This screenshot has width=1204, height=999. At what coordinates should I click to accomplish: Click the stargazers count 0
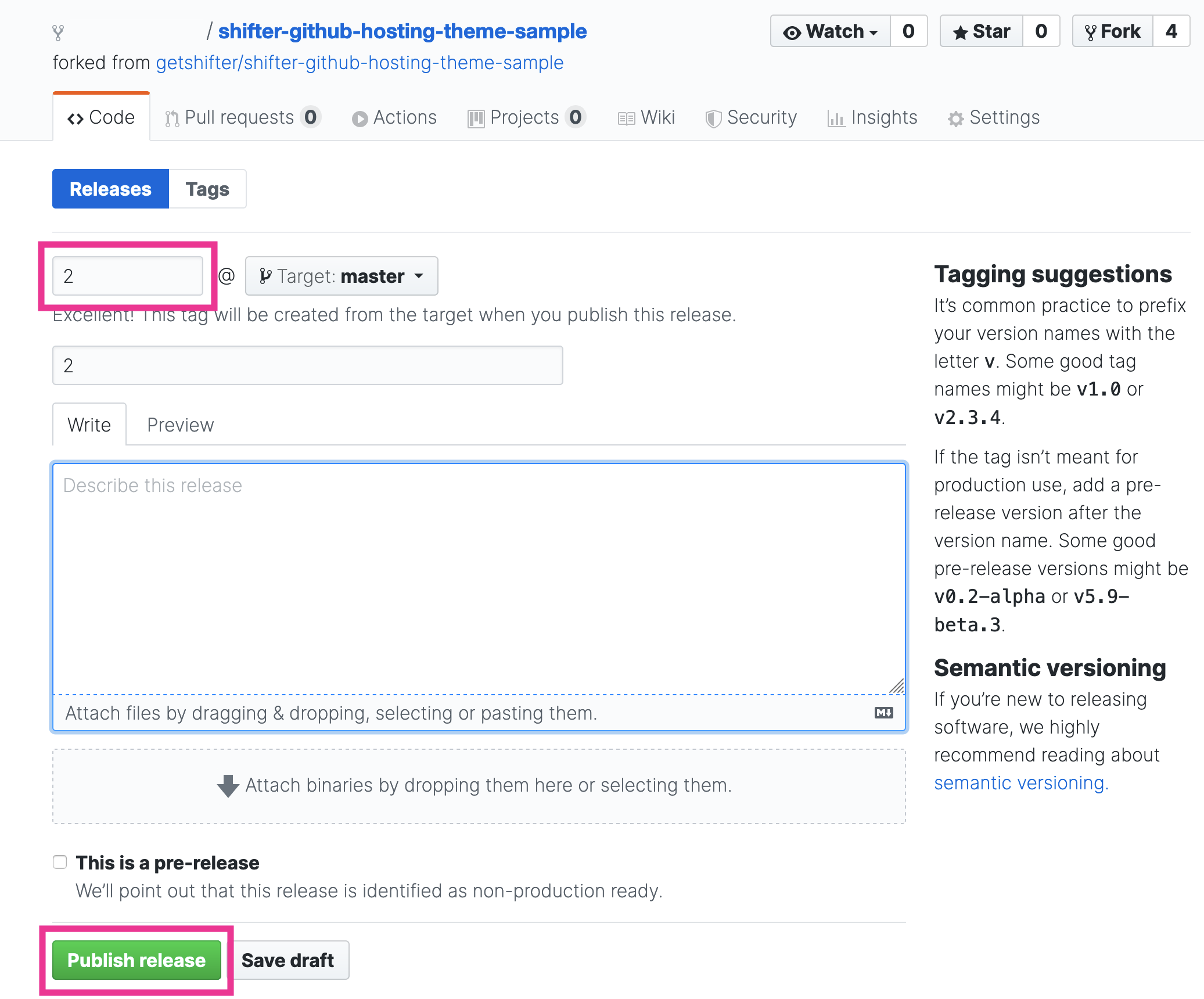(1041, 31)
